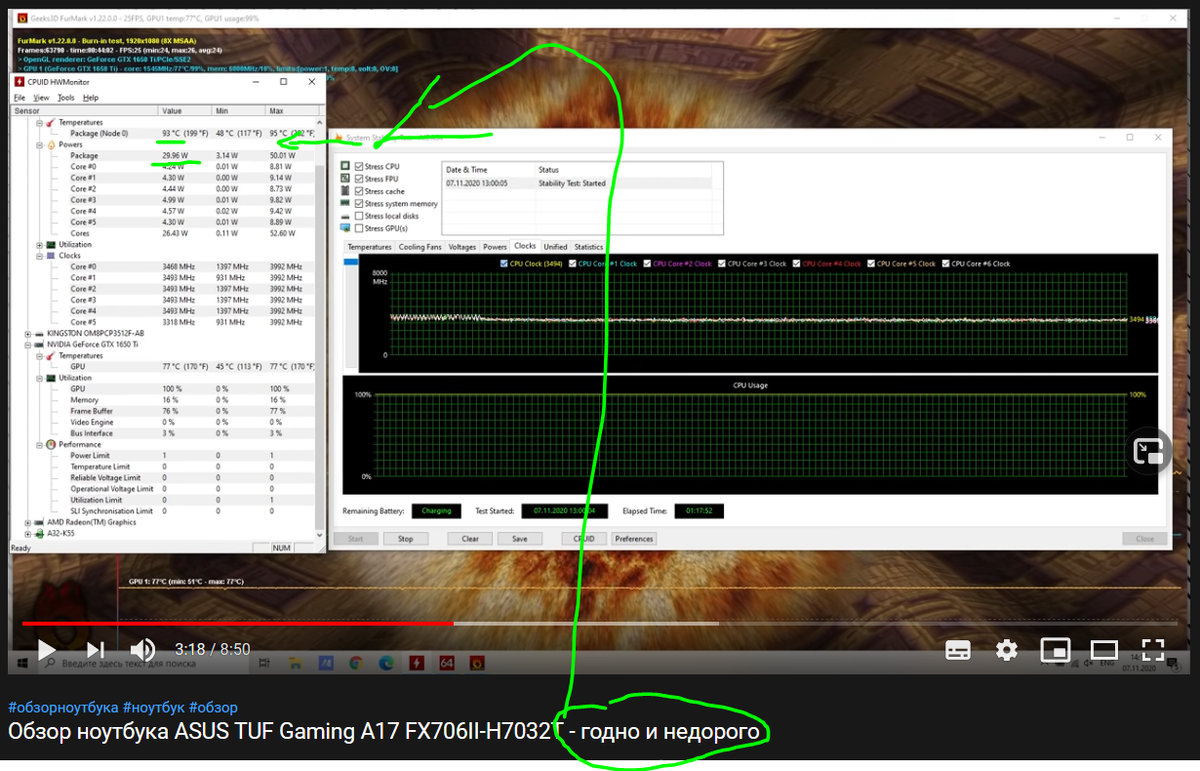The image size is (1200, 771).
Task: Open FurMark from the taskbar
Action: pos(477,662)
